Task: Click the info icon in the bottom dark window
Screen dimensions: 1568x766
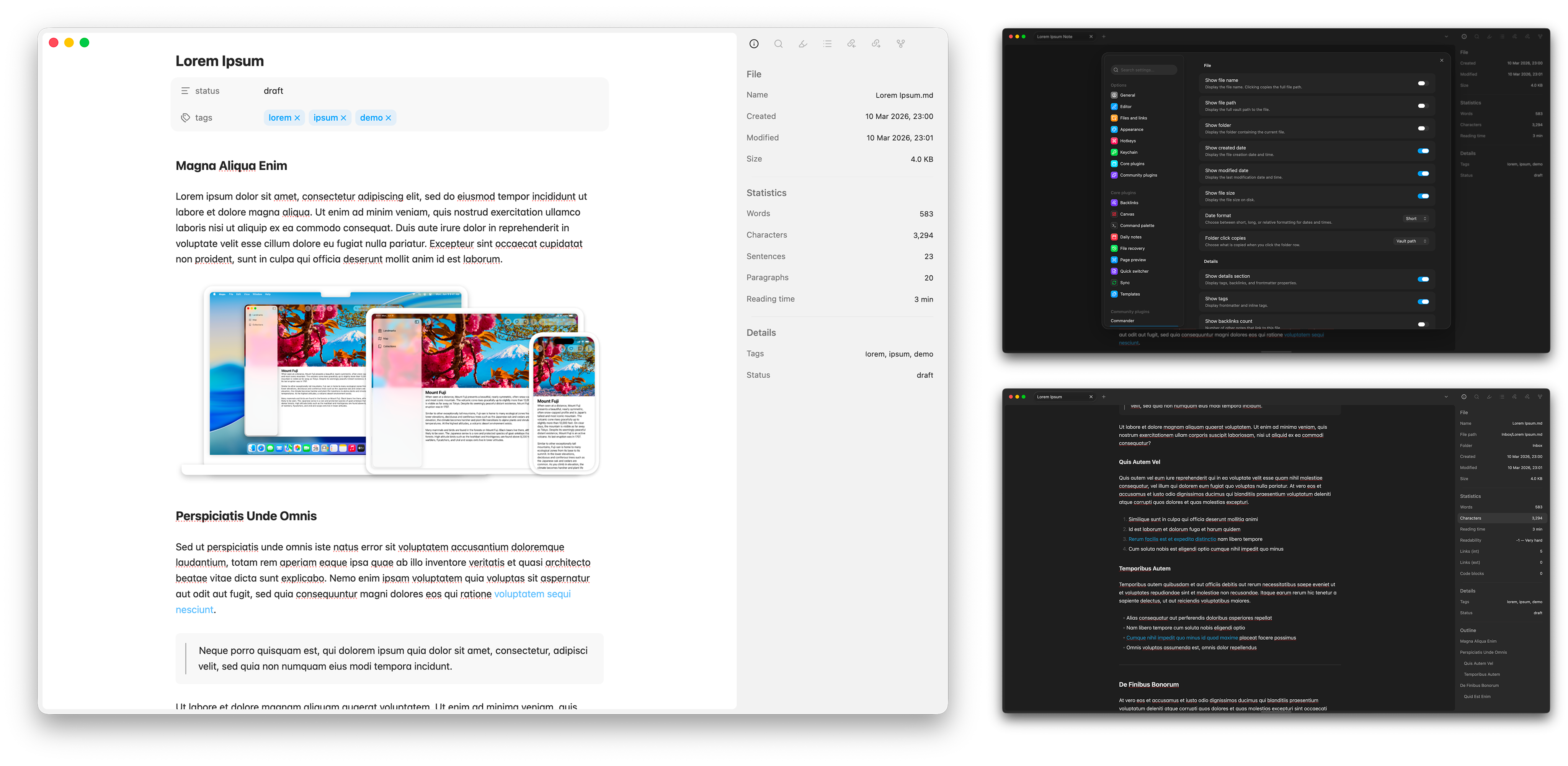Action: [1463, 396]
